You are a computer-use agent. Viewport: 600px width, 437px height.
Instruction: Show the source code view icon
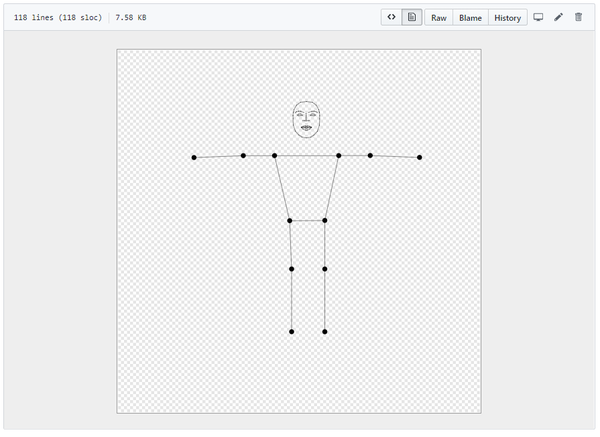[391, 17]
